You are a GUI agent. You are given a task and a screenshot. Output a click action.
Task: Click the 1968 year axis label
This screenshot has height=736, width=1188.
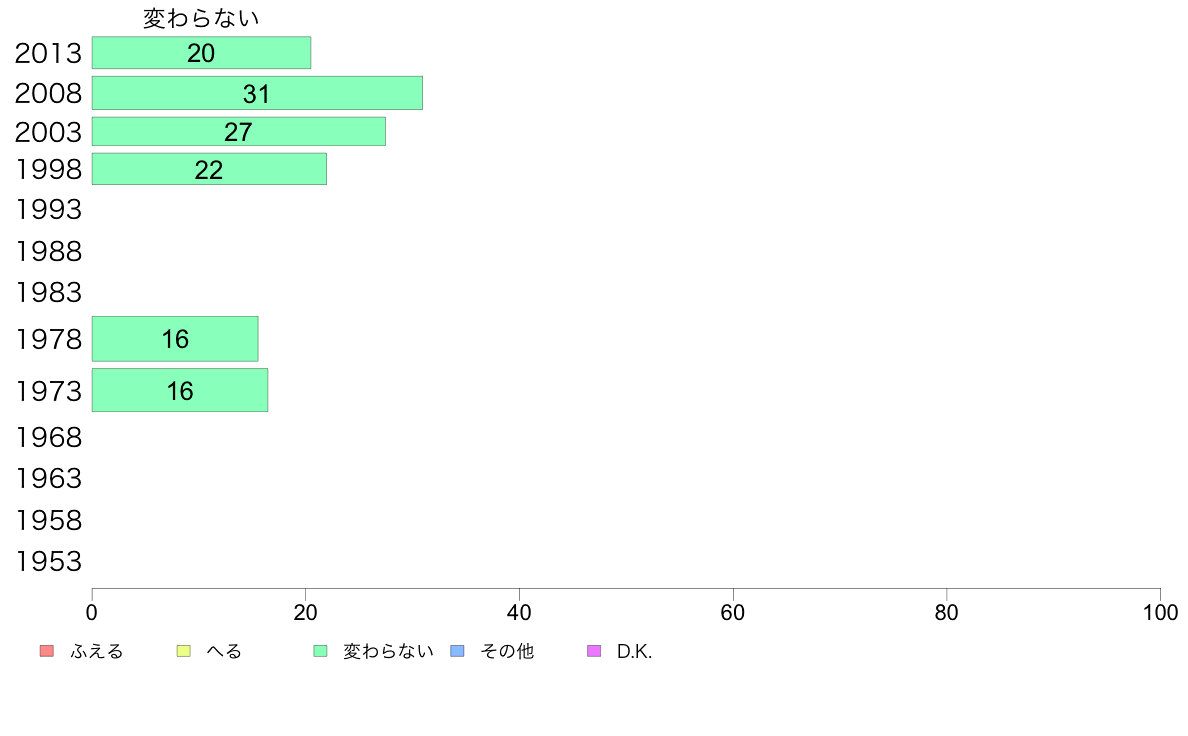point(48,437)
